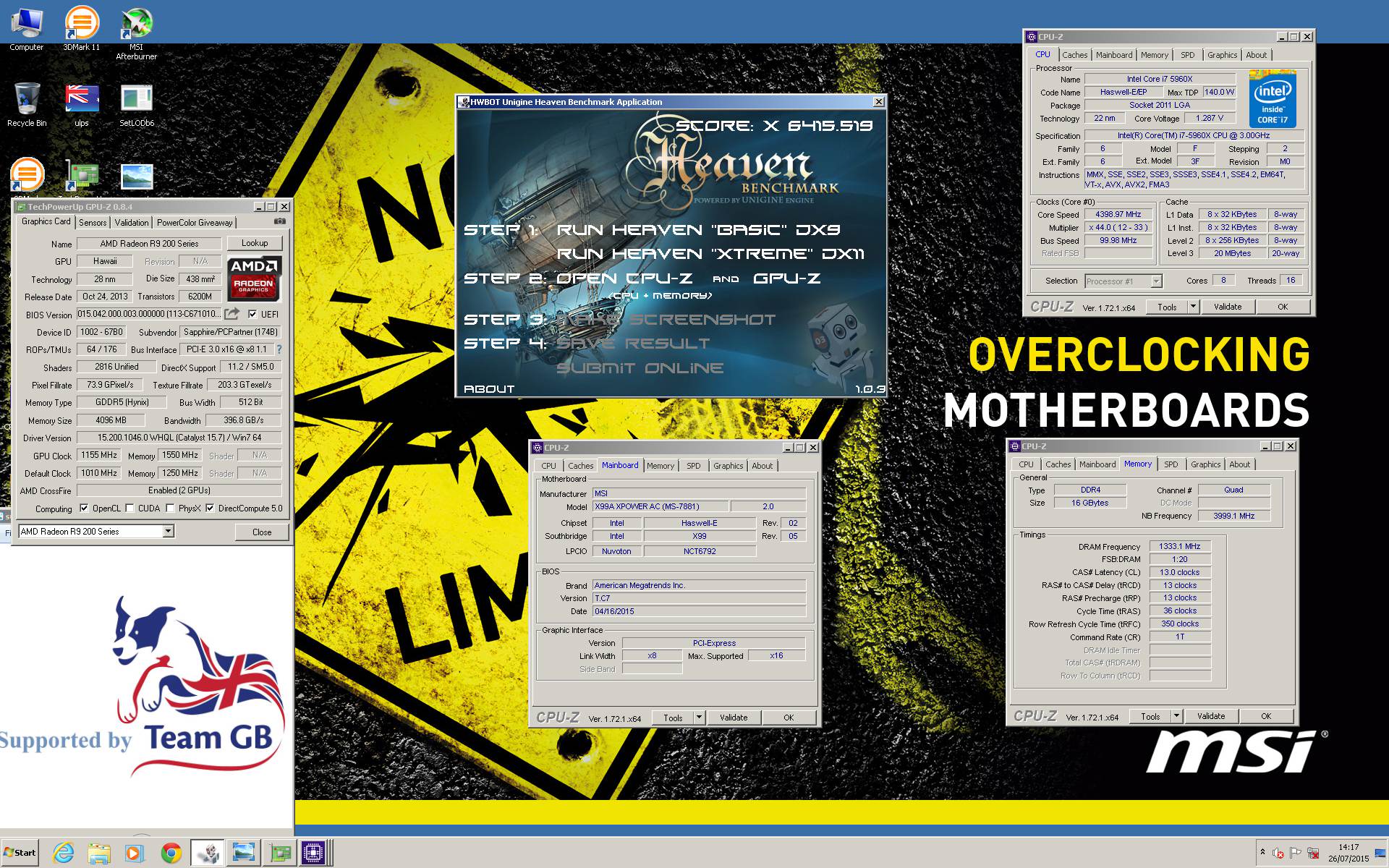Screen dimensions: 1389x868
Task: Open Internet Explorer from the taskbar
Action: click(x=64, y=854)
